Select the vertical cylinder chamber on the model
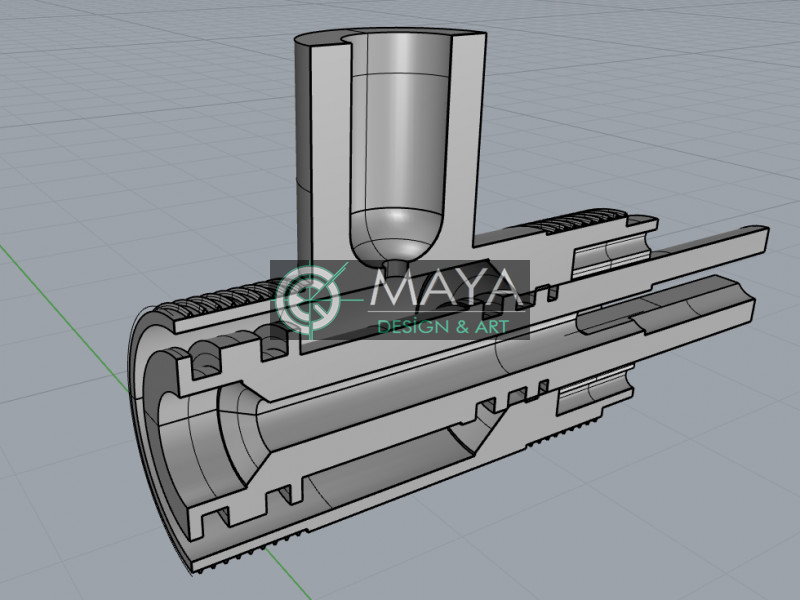This screenshot has width=800, height=600. click(391, 148)
